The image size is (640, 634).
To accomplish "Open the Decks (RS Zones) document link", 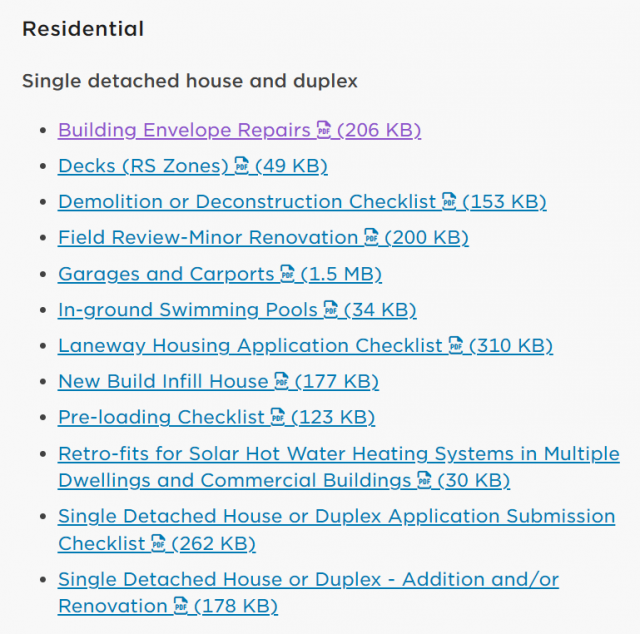I will (x=143, y=166).
